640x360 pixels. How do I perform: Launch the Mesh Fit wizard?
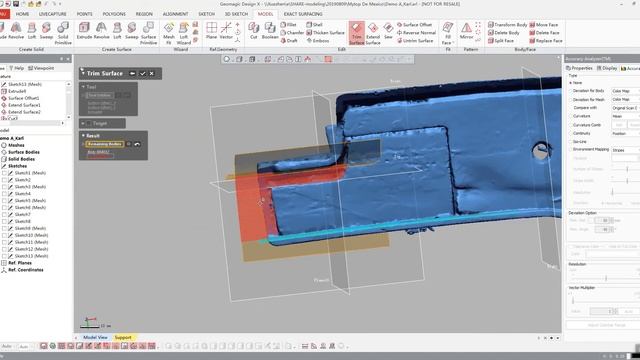coord(169,33)
